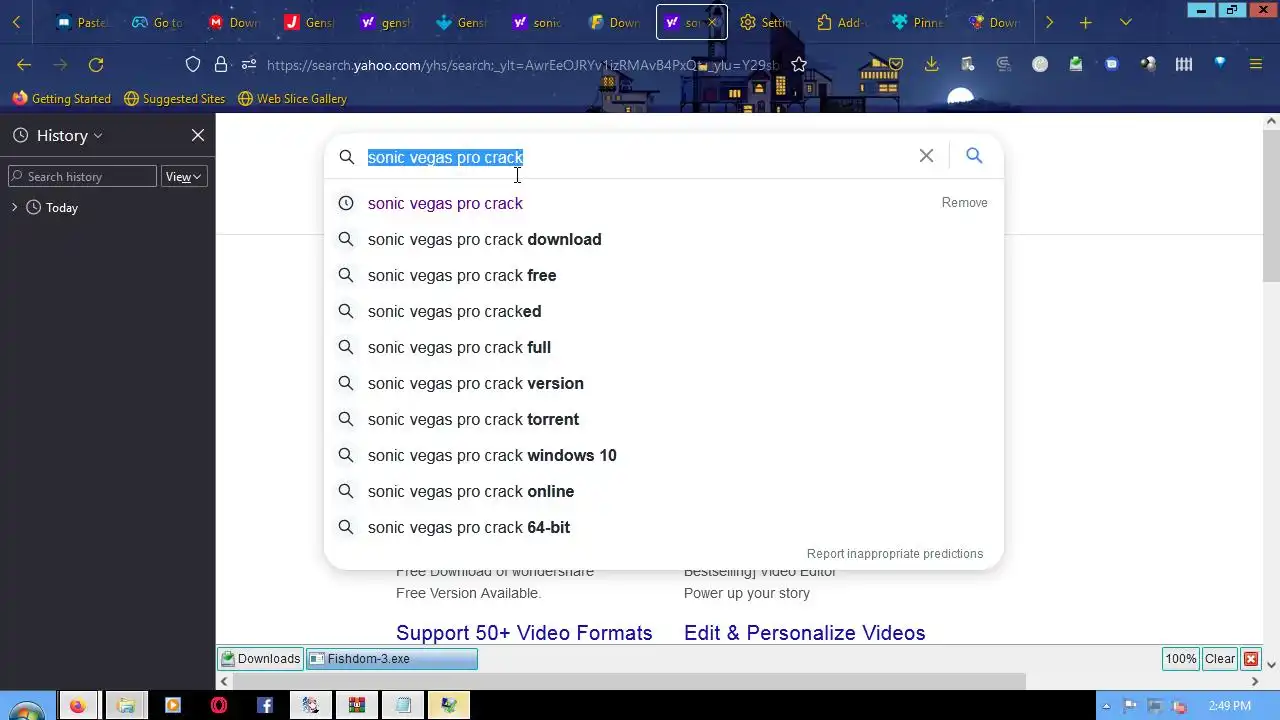Reload the current page

96,65
